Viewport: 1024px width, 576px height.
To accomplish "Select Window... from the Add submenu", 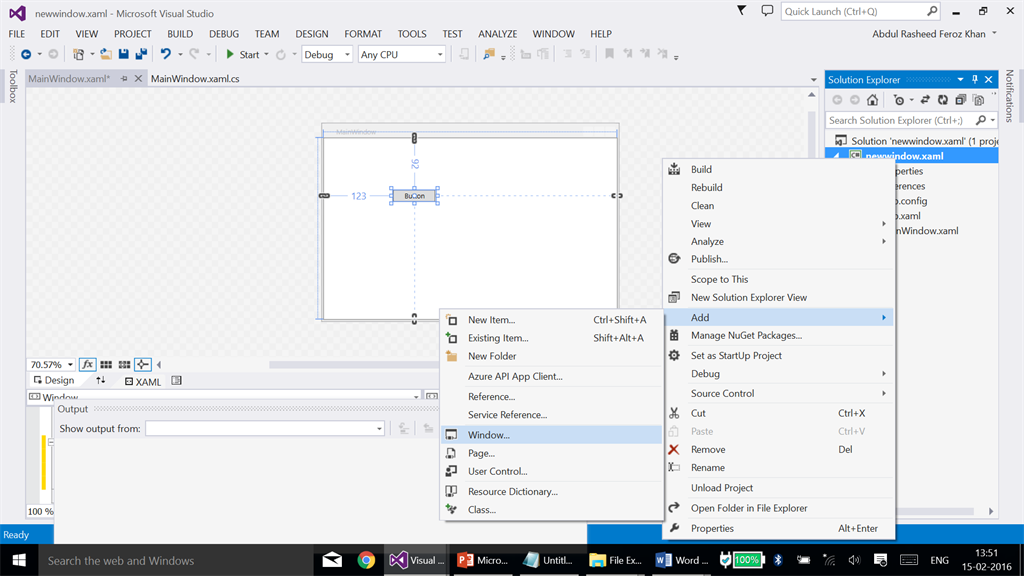I will [489, 435].
